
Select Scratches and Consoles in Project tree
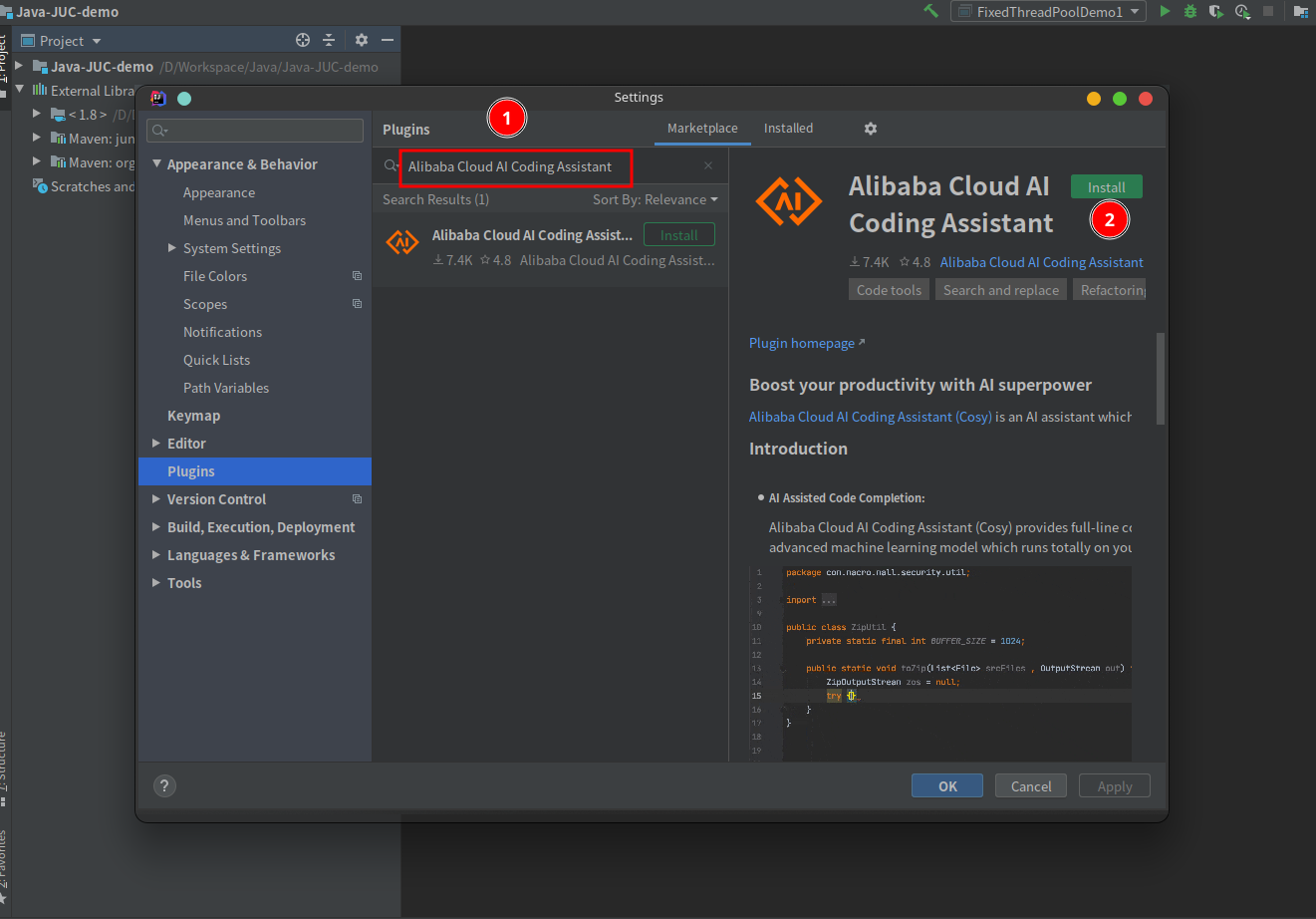tap(84, 186)
